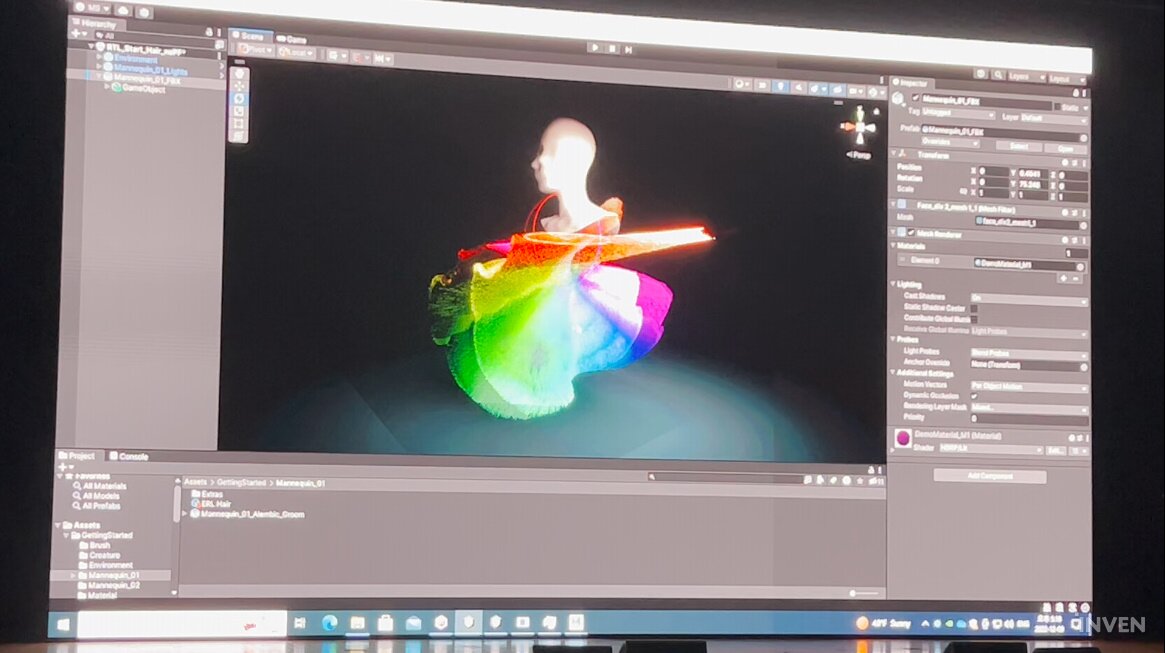The image size is (1165, 653).
Task: Open the Pivot dropdown in scene toolbar
Action: pos(254,52)
